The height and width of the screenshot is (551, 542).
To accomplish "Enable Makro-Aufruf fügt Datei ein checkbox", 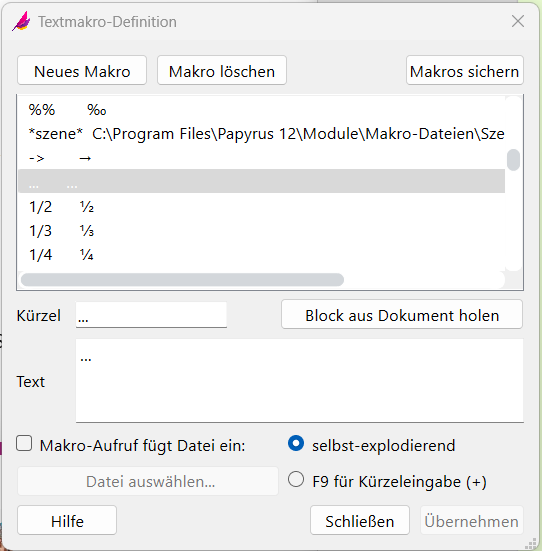I will click(24, 443).
